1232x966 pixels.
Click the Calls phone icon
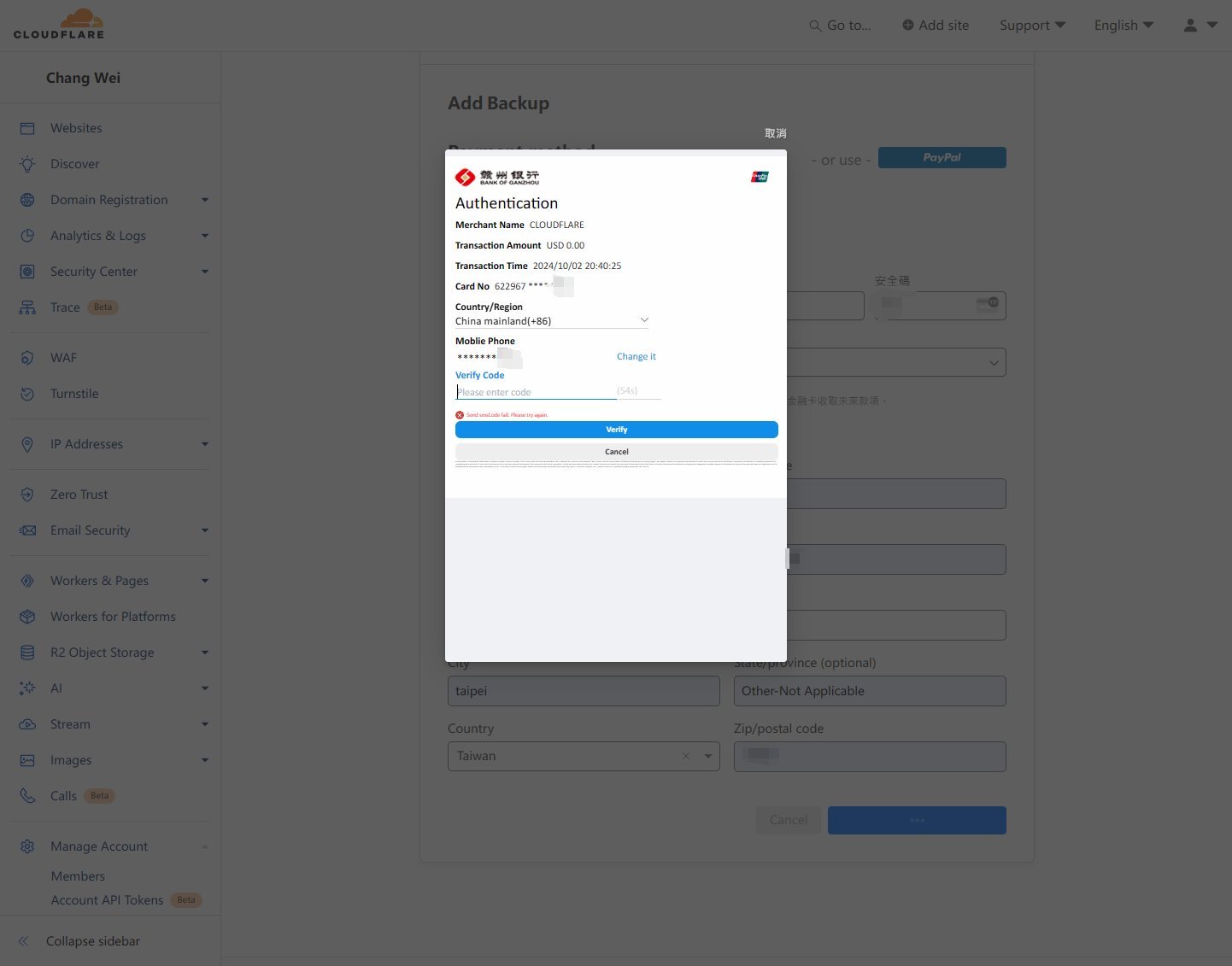[x=27, y=796]
